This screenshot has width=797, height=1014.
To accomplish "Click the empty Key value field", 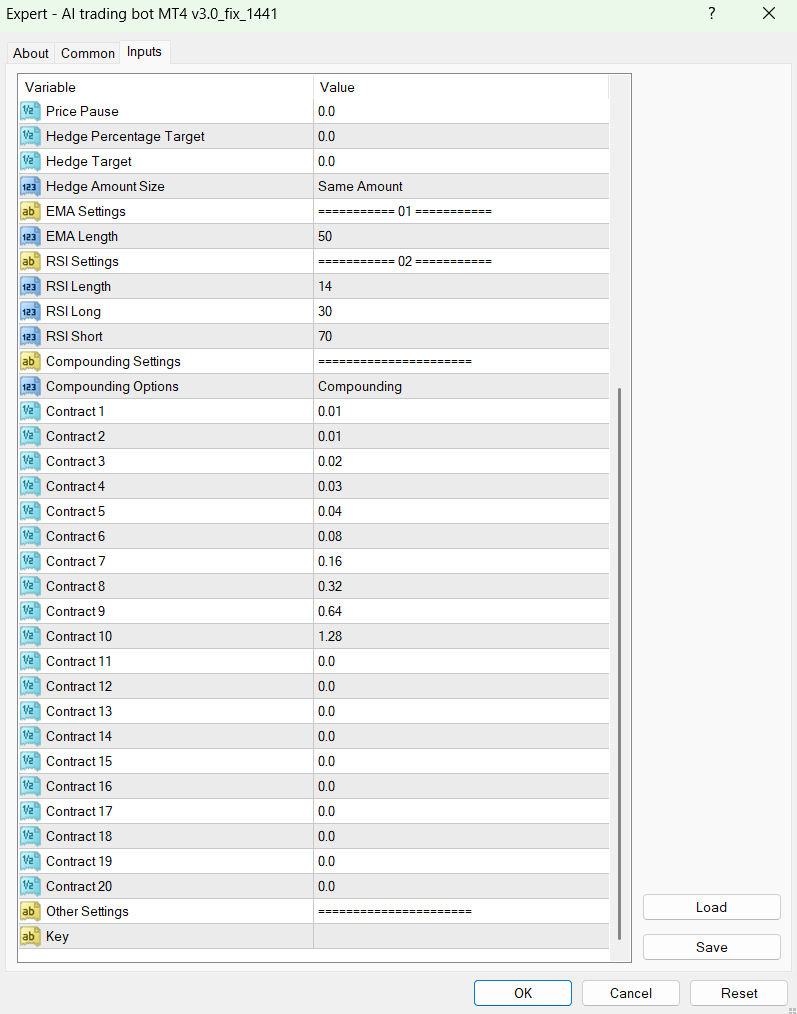I will click(461, 936).
